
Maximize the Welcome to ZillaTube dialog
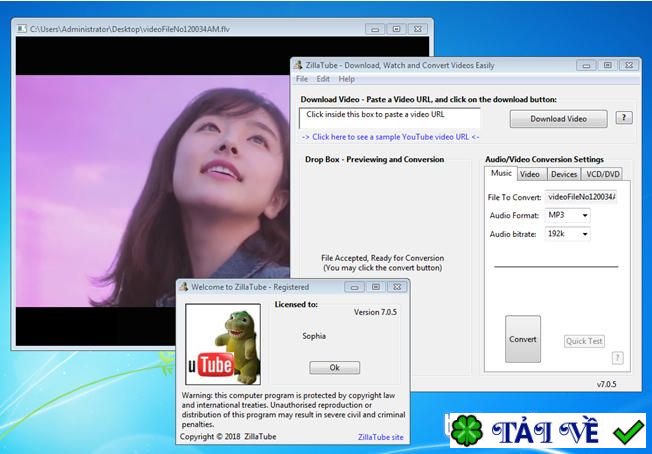point(375,287)
